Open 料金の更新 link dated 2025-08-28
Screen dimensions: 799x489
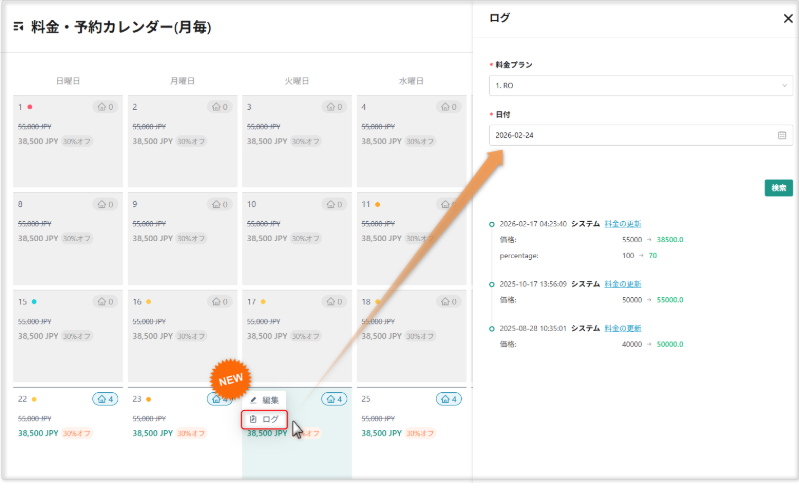click(623, 328)
